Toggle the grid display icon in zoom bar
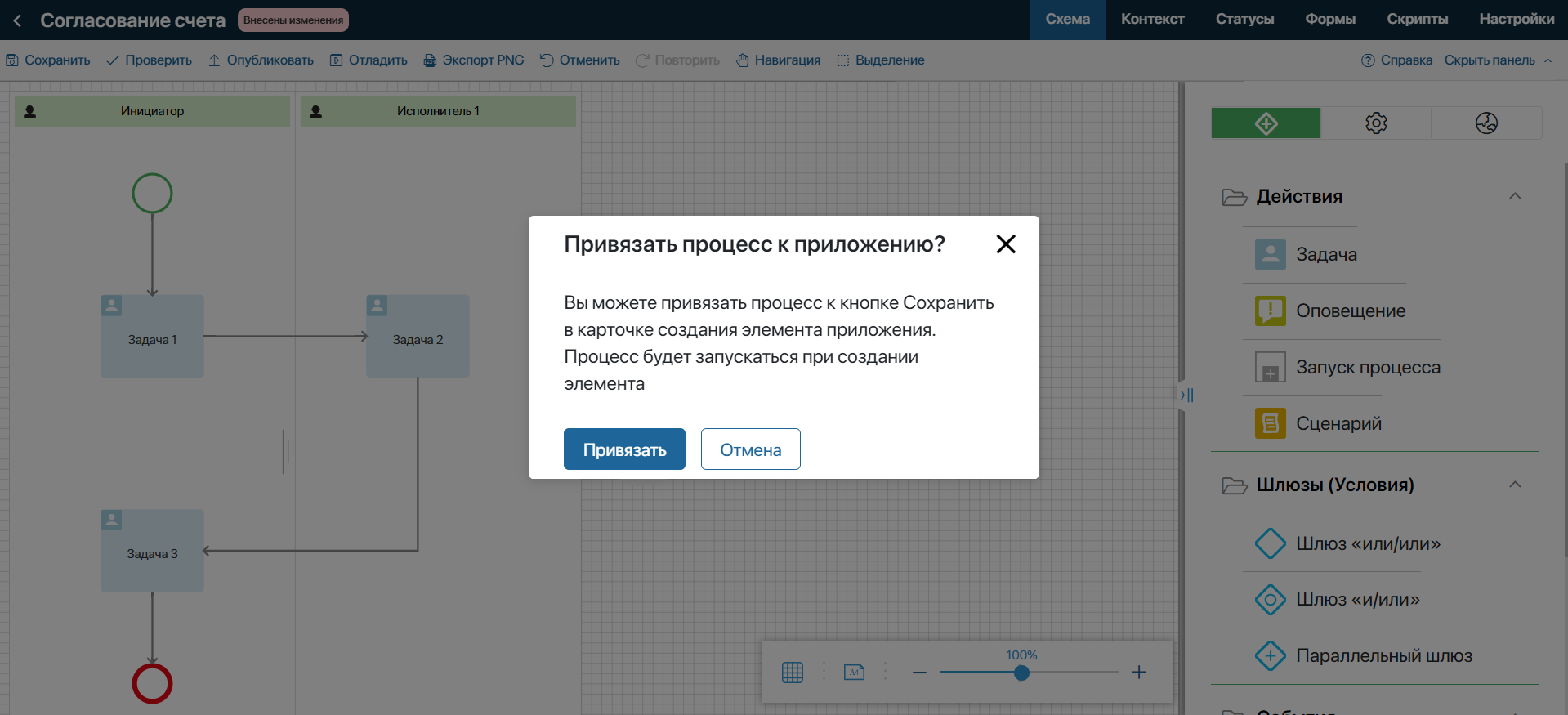Image resolution: width=1568 pixels, height=715 pixels. 793,673
